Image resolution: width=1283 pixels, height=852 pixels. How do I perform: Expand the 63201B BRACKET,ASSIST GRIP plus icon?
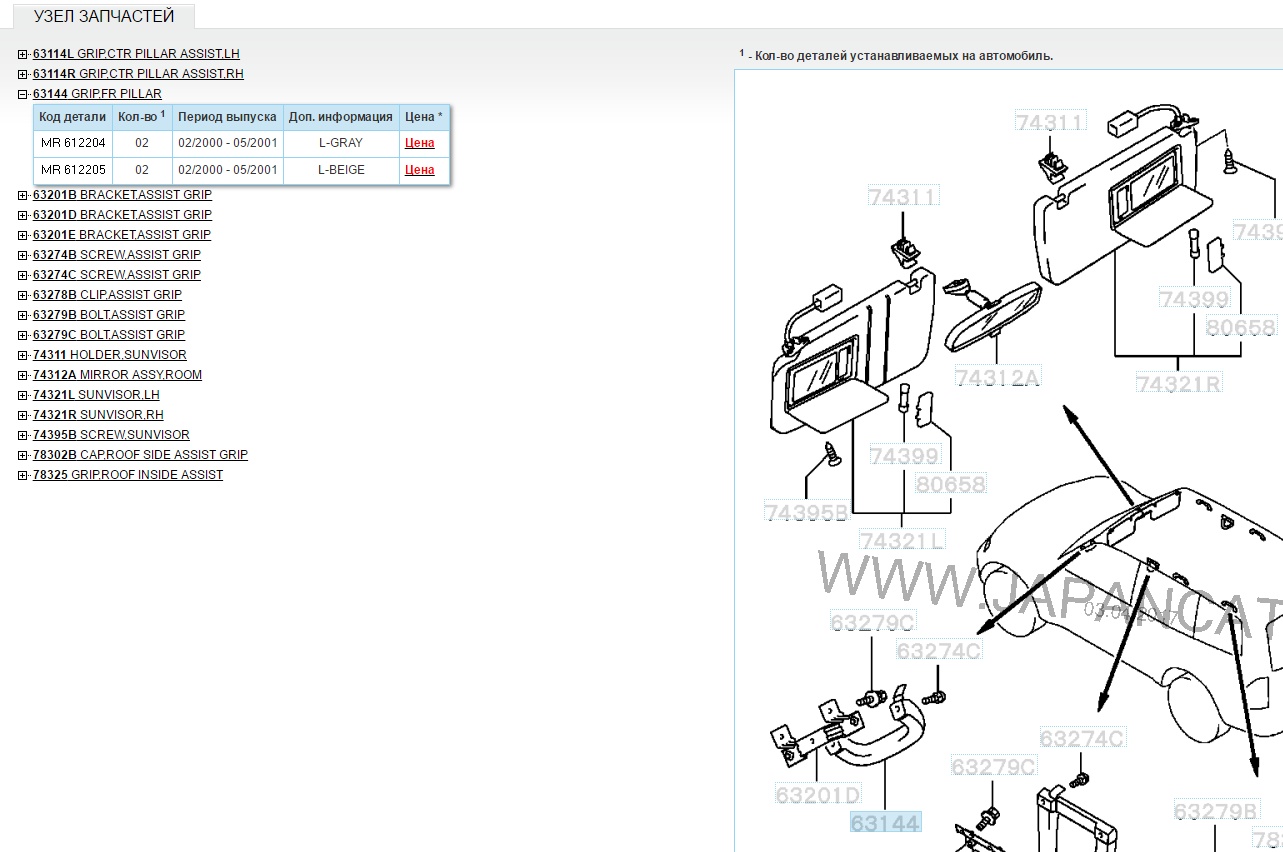(x=23, y=195)
